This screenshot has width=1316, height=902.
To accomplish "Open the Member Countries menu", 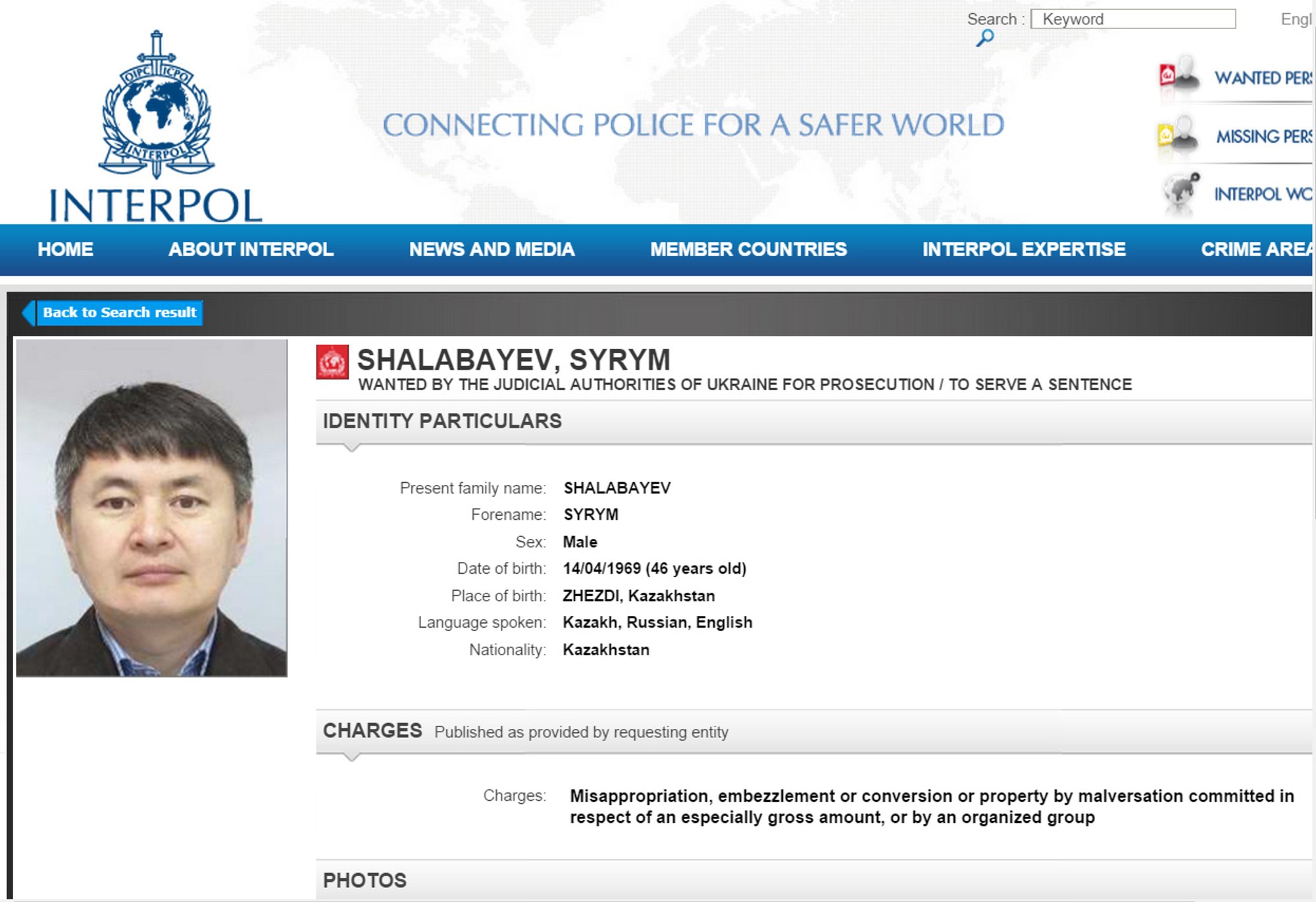I will coord(748,249).
